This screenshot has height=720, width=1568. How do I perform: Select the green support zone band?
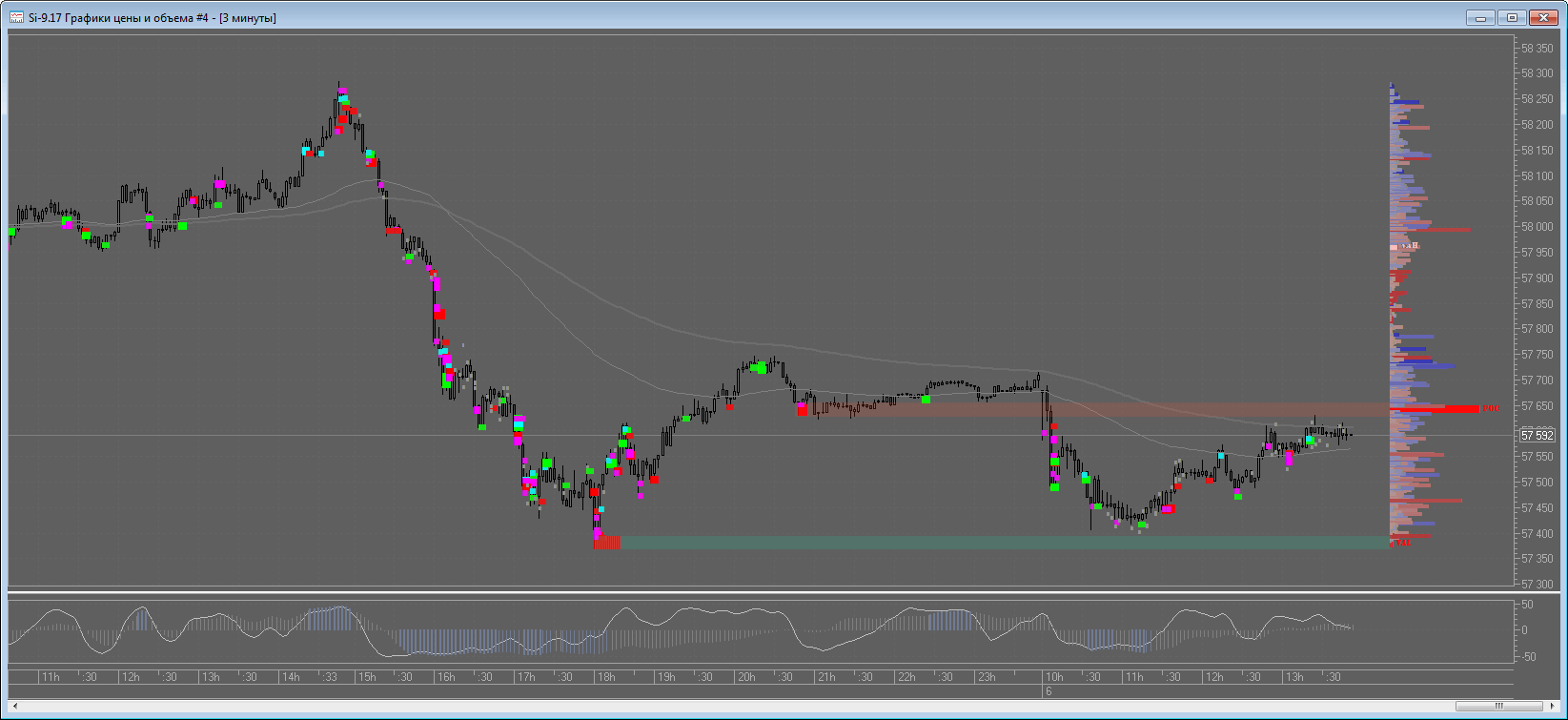1005,542
